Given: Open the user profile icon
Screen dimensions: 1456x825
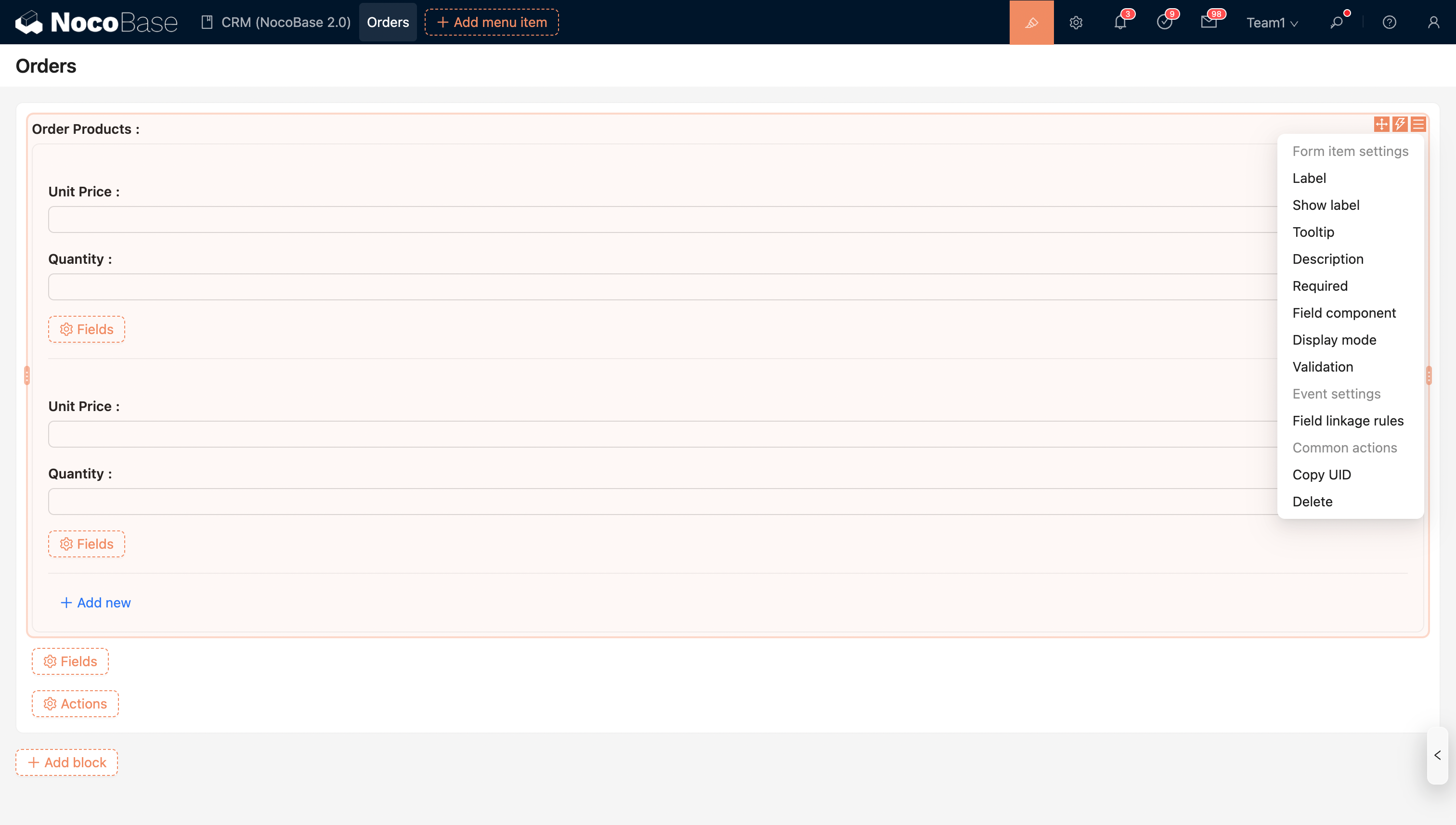Looking at the screenshot, I should (x=1433, y=22).
